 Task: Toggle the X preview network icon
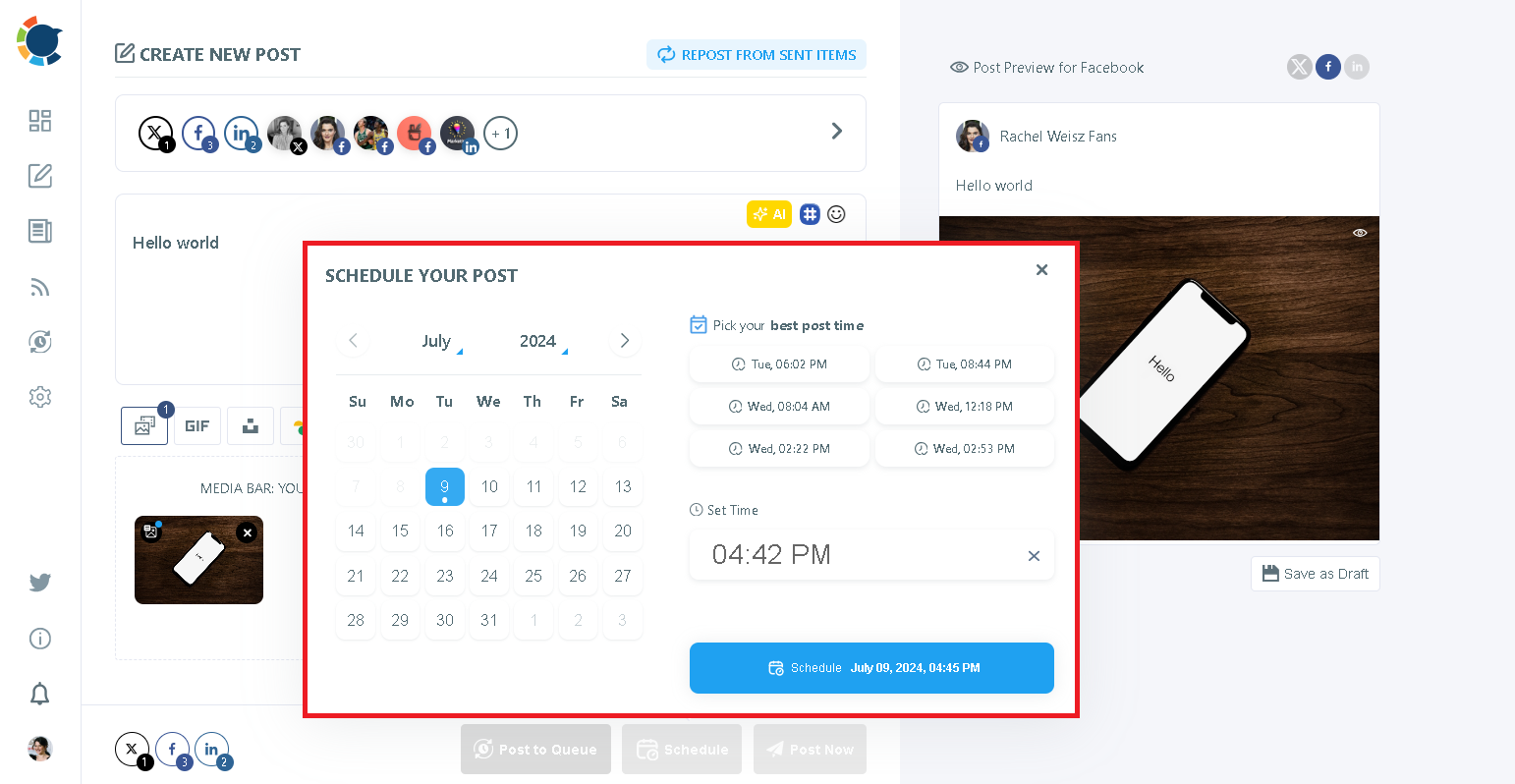click(x=1300, y=67)
